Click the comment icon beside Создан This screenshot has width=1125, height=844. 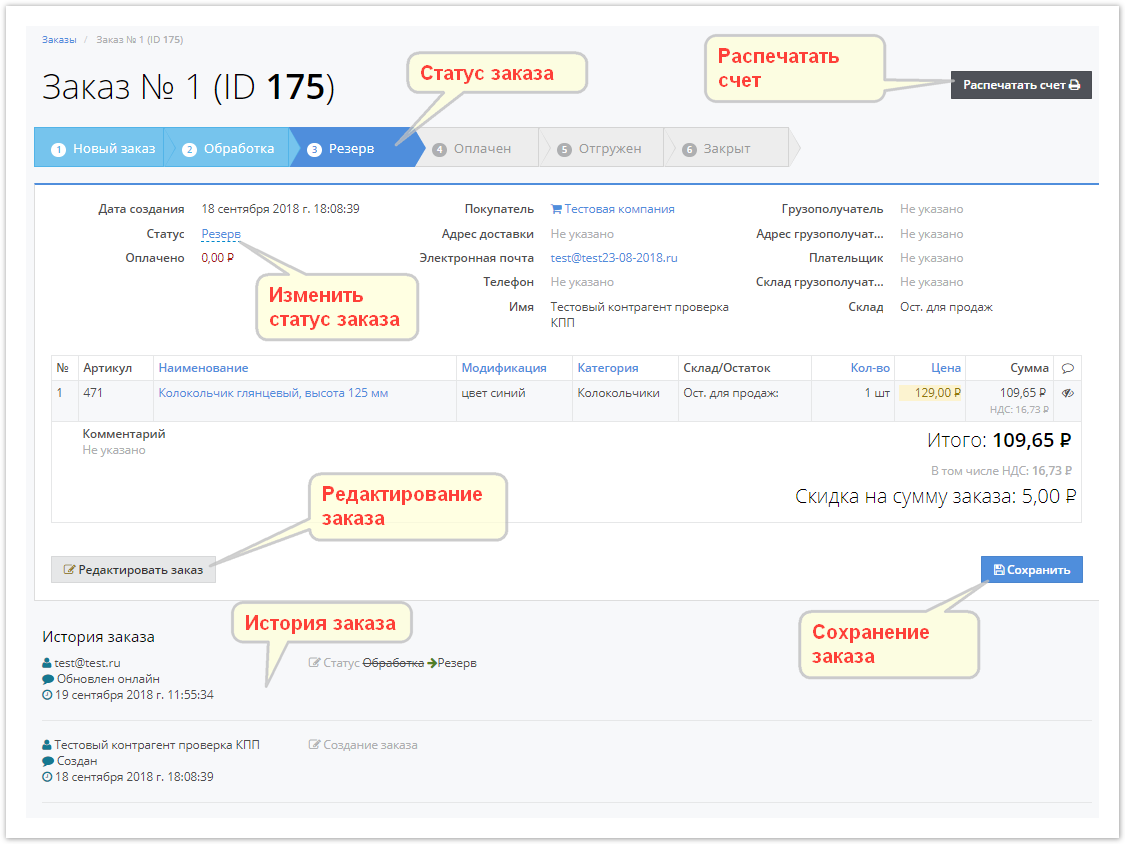tap(48, 761)
